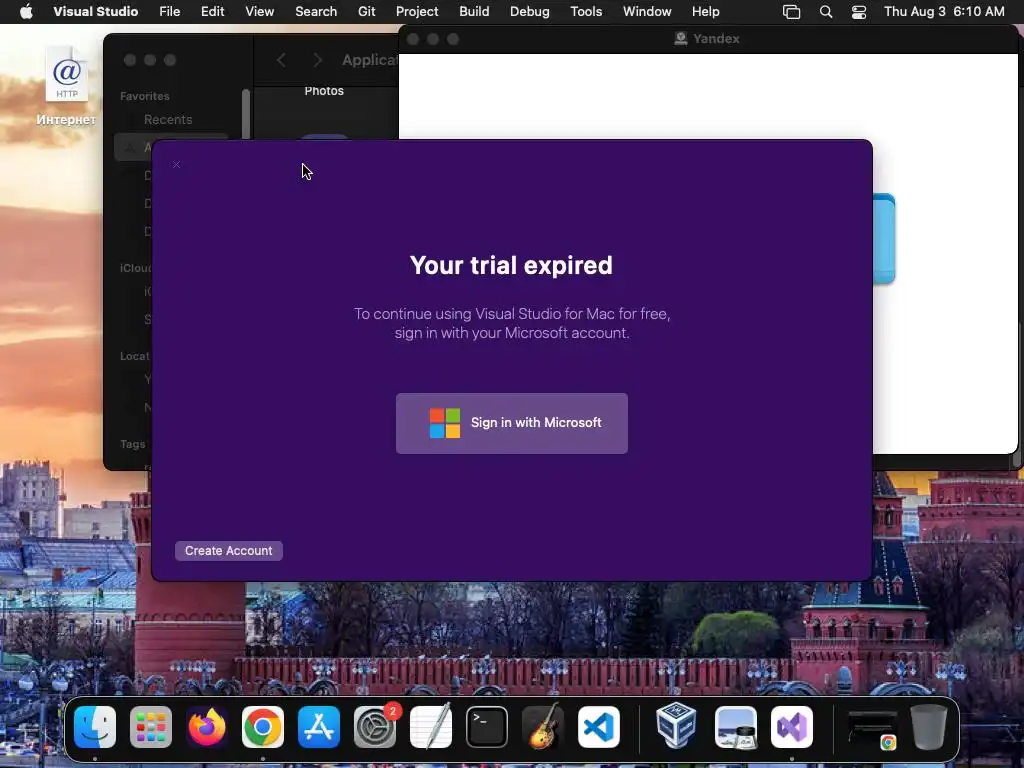1024x768 pixels.
Task: Click Sign in with Microsoft button
Action: pyautogui.click(x=511, y=423)
